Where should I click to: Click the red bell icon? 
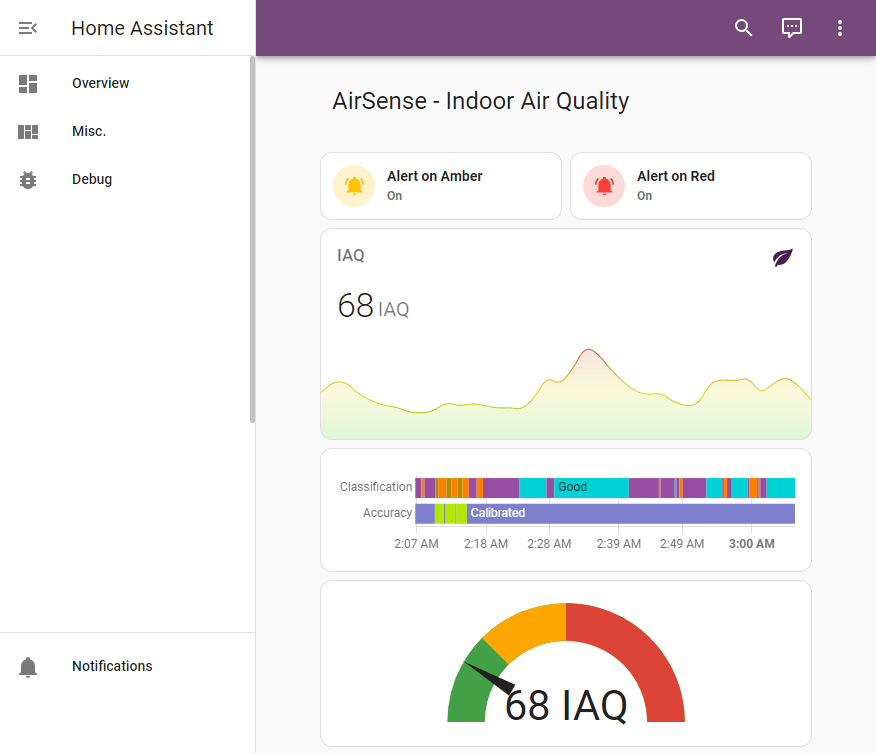[604, 186]
